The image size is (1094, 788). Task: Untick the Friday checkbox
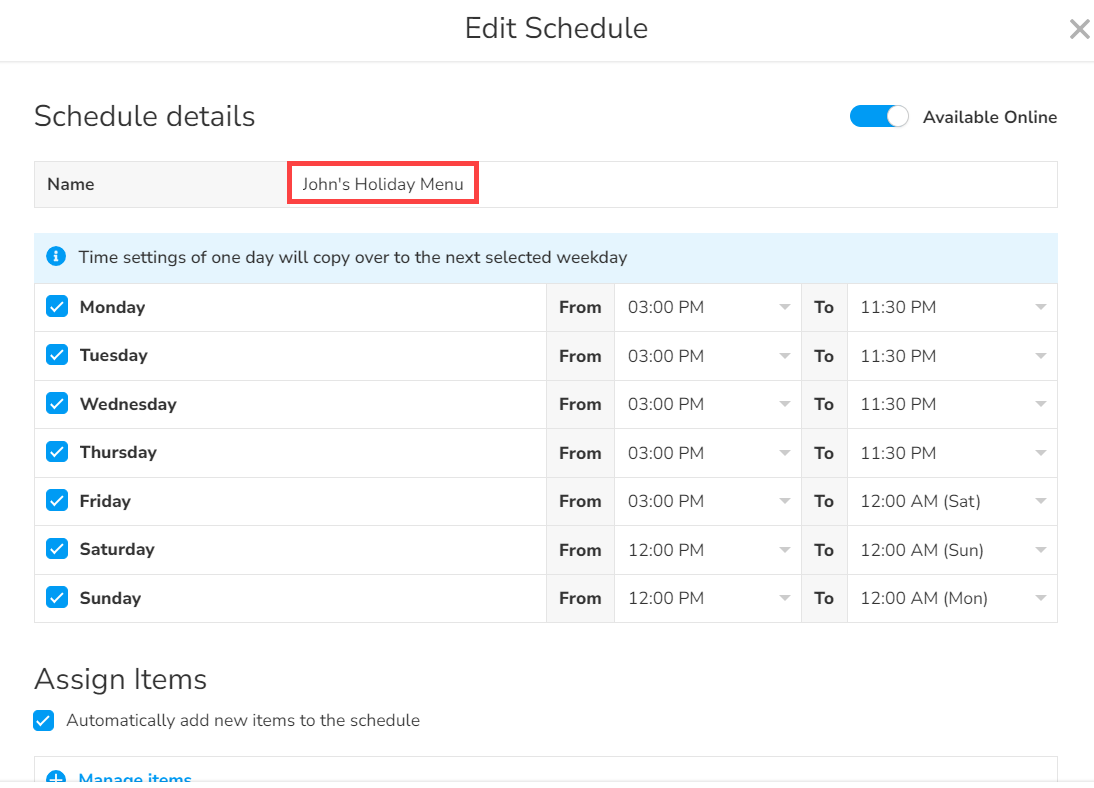57,501
